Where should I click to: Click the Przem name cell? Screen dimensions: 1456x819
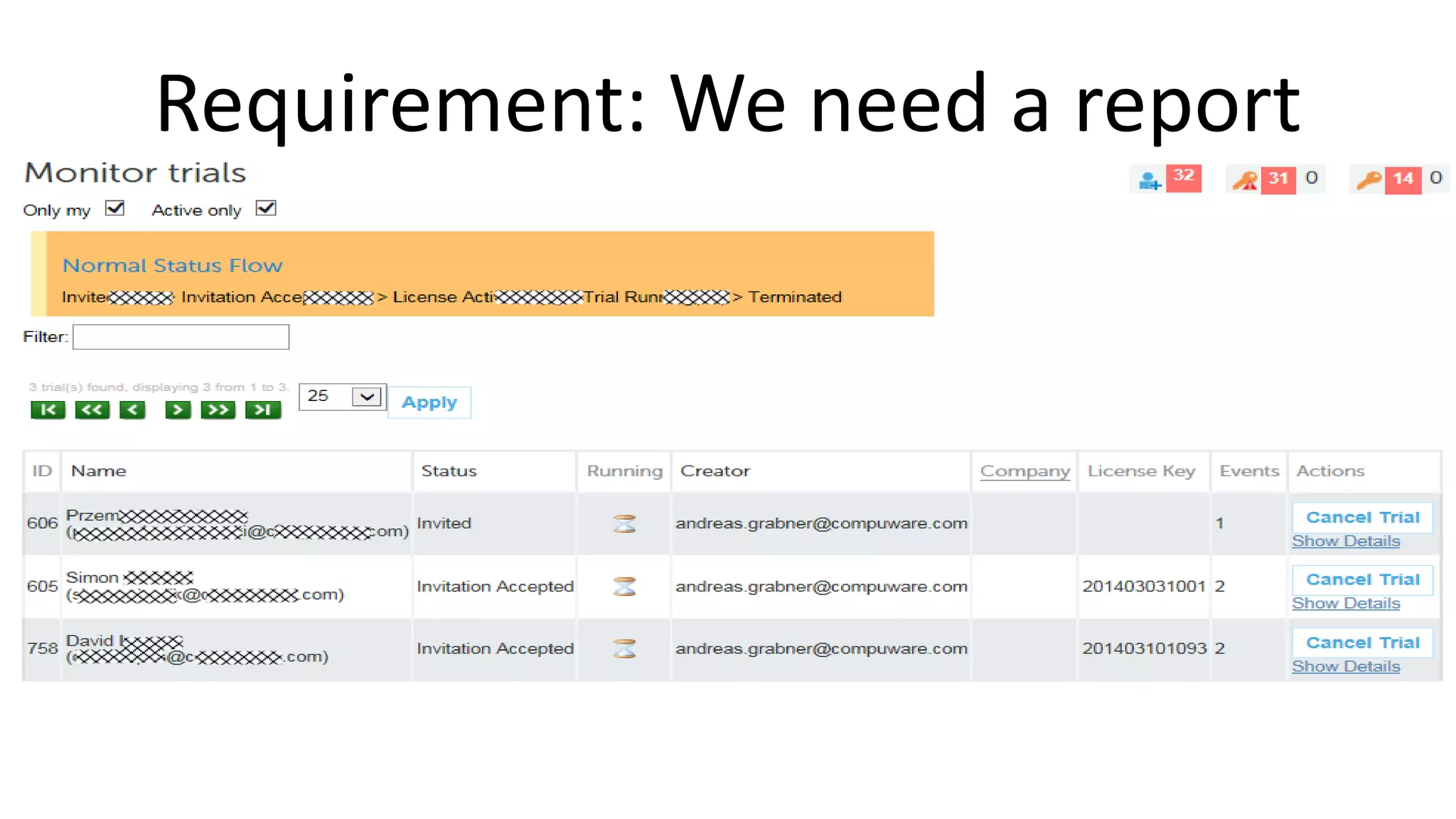click(237, 524)
